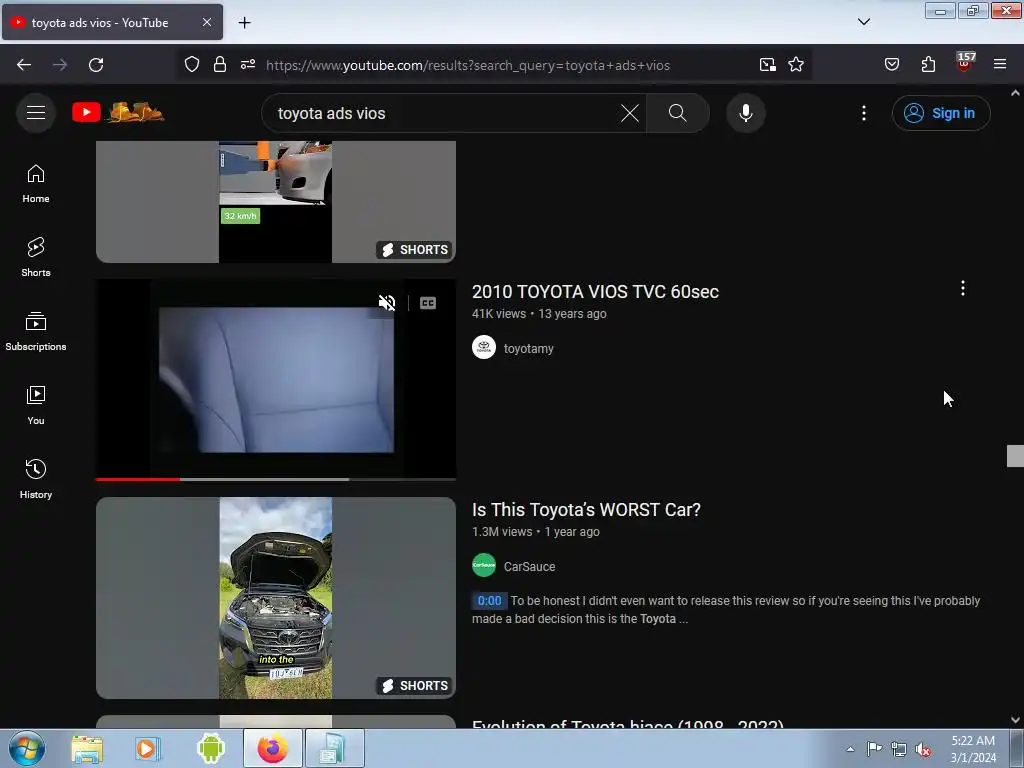Image resolution: width=1024 pixels, height=768 pixels.
Task: View site security via the padlock icon
Action: tap(220, 65)
